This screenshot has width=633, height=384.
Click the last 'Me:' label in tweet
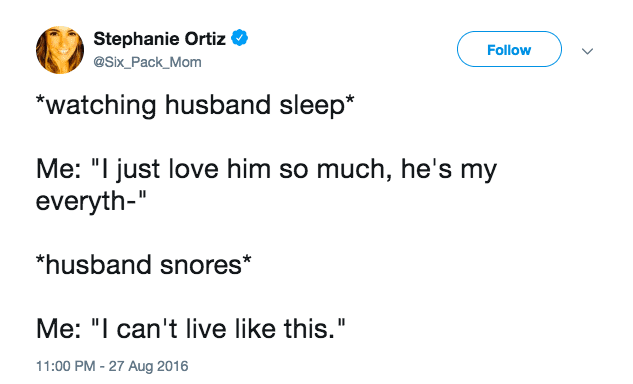click(x=59, y=329)
